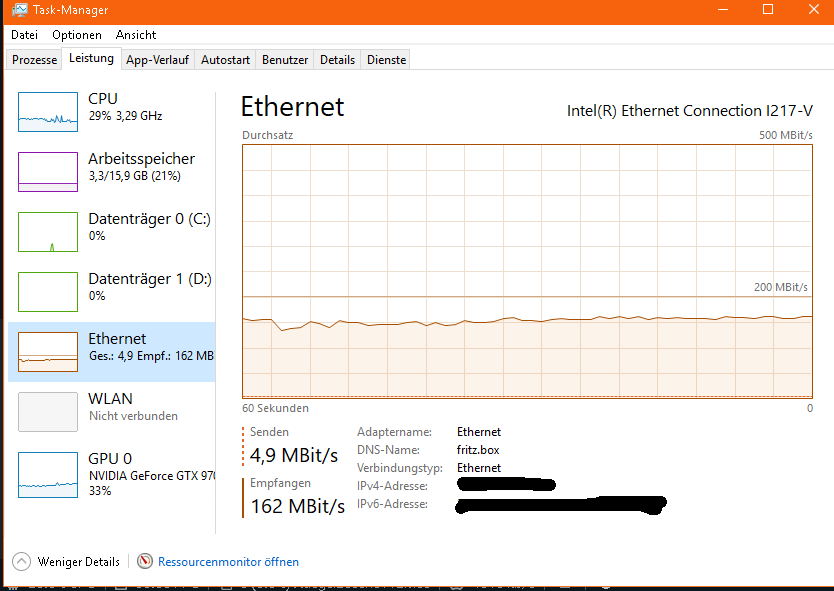The width and height of the screenshot is (834, 591).
Task: Select the CPU usage graph thumbnail
Action: (x=48, y=112)
